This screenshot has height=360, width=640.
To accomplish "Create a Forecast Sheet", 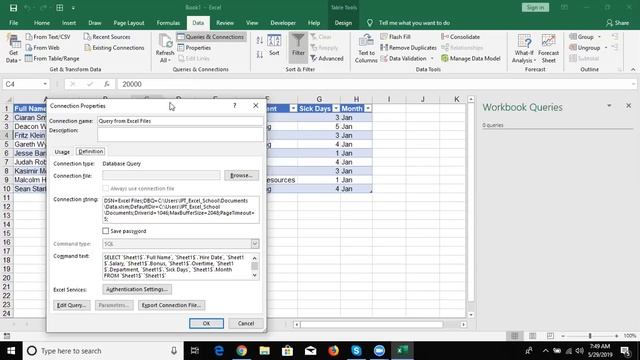I will pyautogui.click(x=548, y=49).
